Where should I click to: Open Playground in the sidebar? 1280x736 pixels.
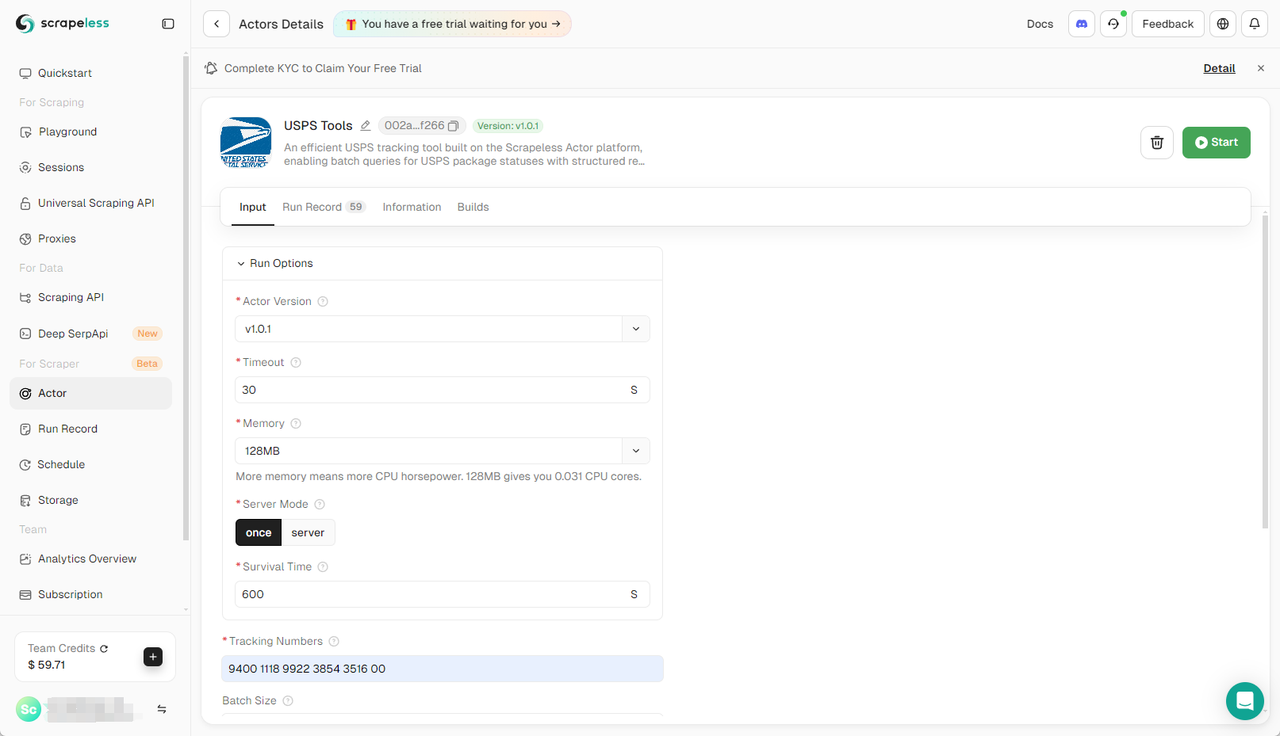91,132
